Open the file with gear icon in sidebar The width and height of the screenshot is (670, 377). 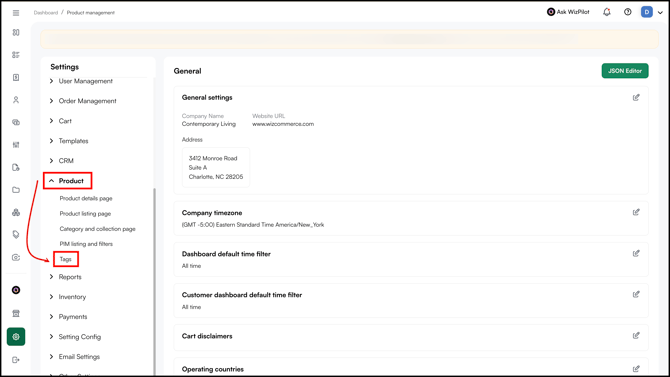click(16, 167)
